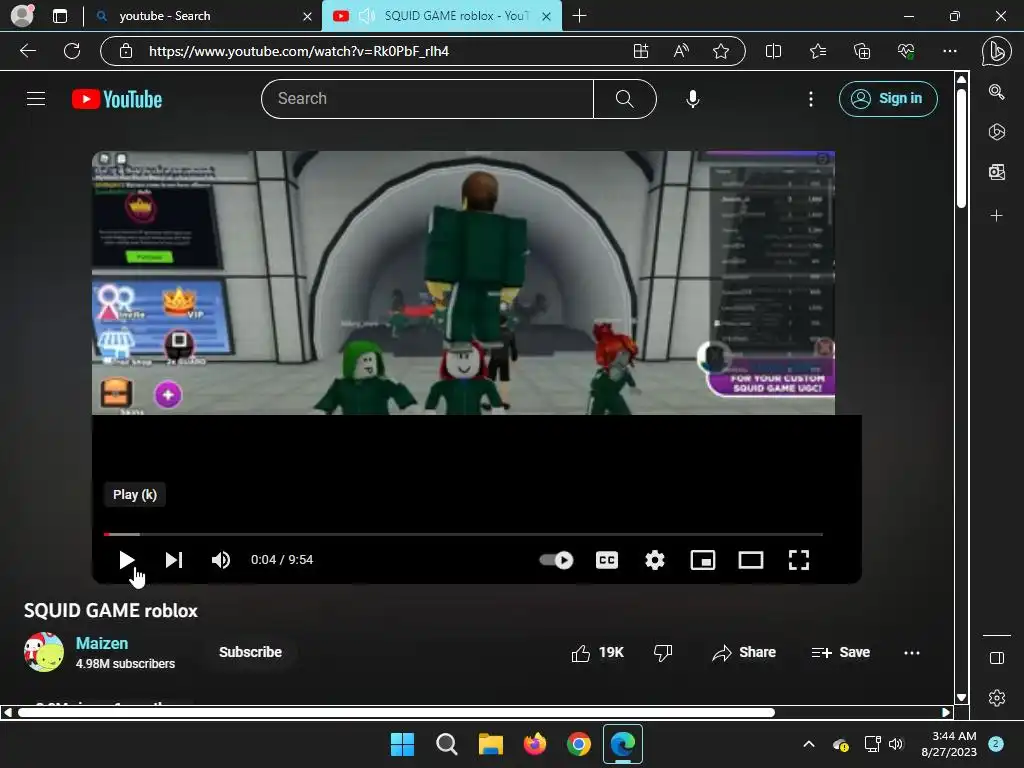Focus the YouTube Search field
Screen dimensions: 1024x768
click(427, 99)
